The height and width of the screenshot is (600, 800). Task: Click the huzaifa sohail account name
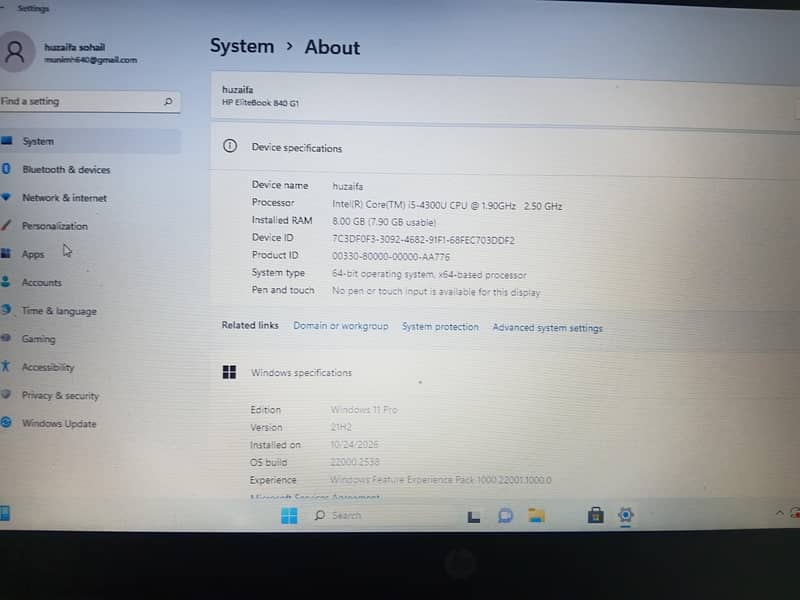pos(74,47)
